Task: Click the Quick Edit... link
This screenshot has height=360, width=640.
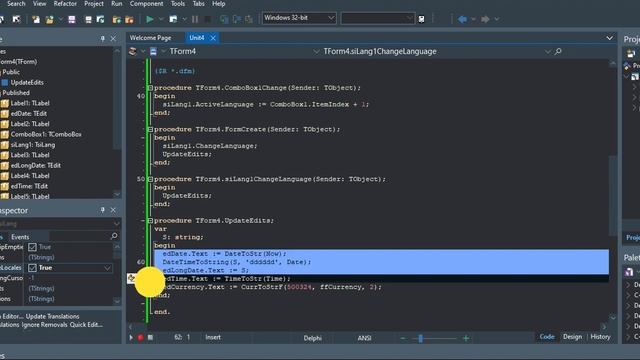Action: click(86, 325)
